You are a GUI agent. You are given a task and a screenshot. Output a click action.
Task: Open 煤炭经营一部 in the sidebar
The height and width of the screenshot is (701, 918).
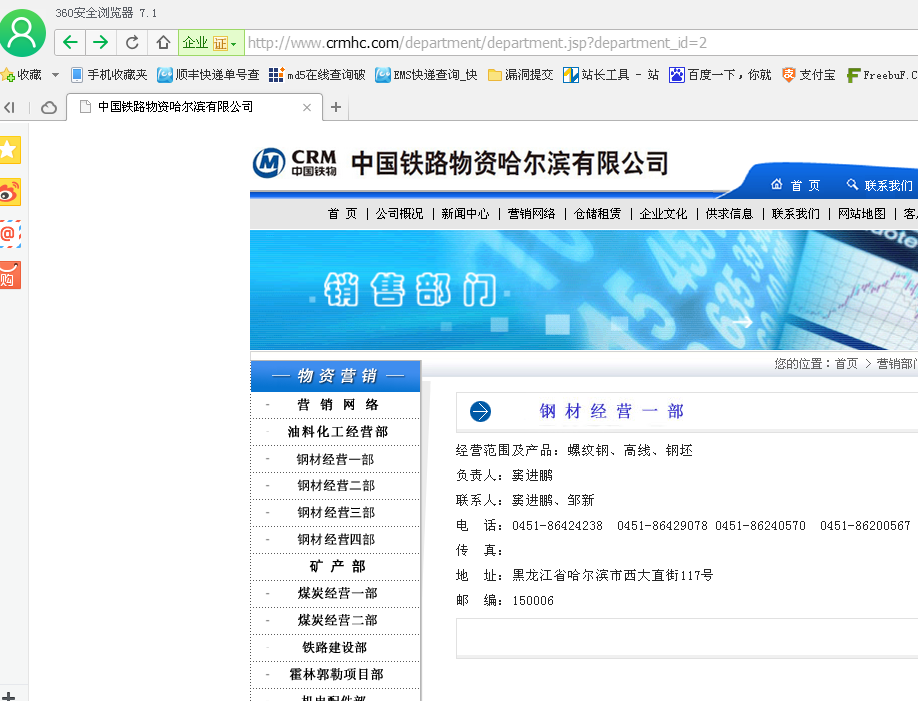pyautogui.click(x=337, y=593)
